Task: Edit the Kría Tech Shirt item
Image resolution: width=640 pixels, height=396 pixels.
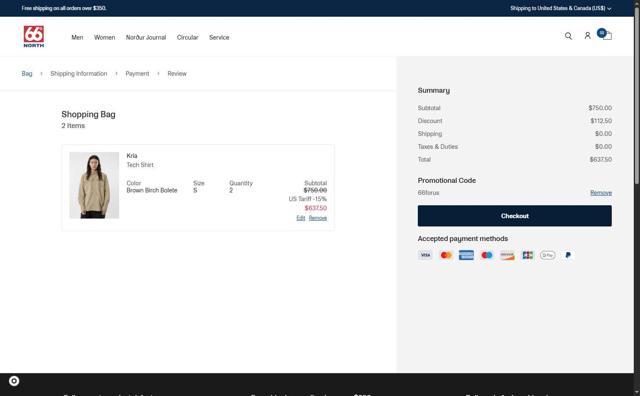Action: click(x=301, y=218)
